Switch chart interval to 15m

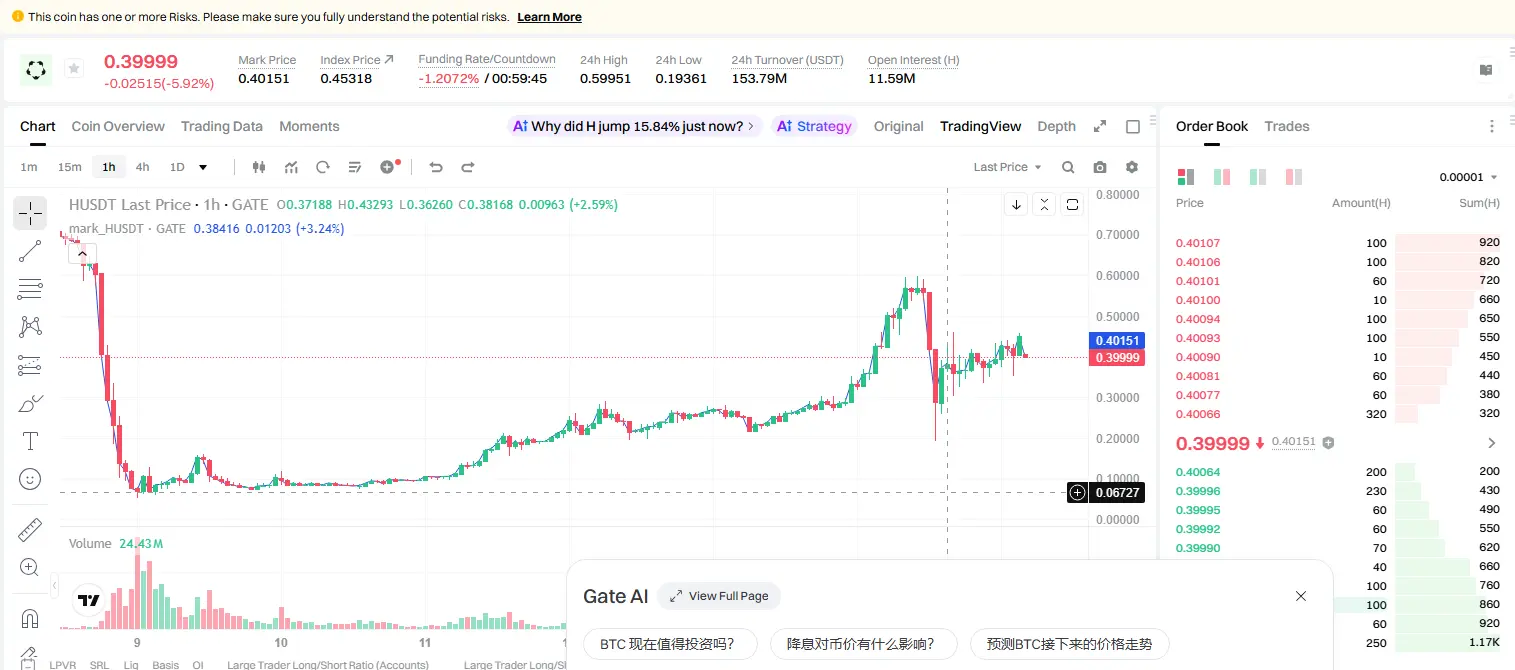[69, 167]
